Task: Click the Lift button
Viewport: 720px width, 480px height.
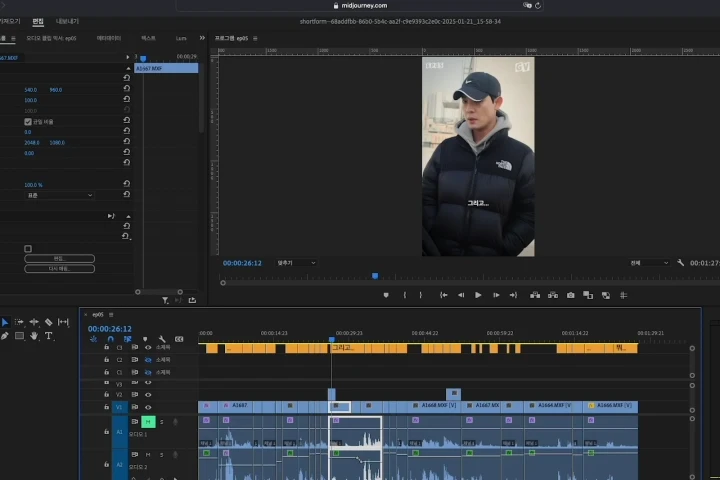Action: coord(535,295)
